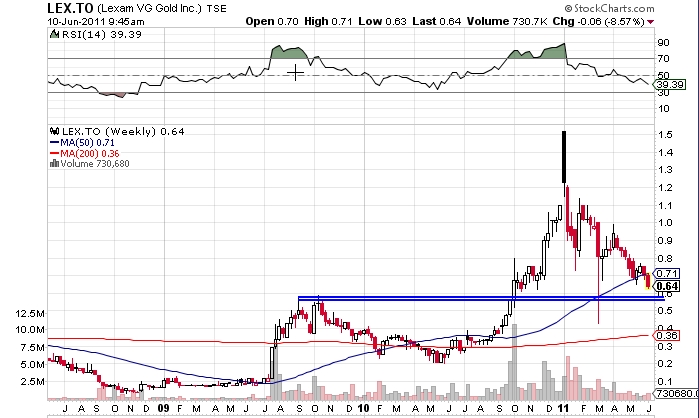This screenshot has height=418, width=699.
Task: Click the blue line swatch for MA(50)
Action: point(54,143)
